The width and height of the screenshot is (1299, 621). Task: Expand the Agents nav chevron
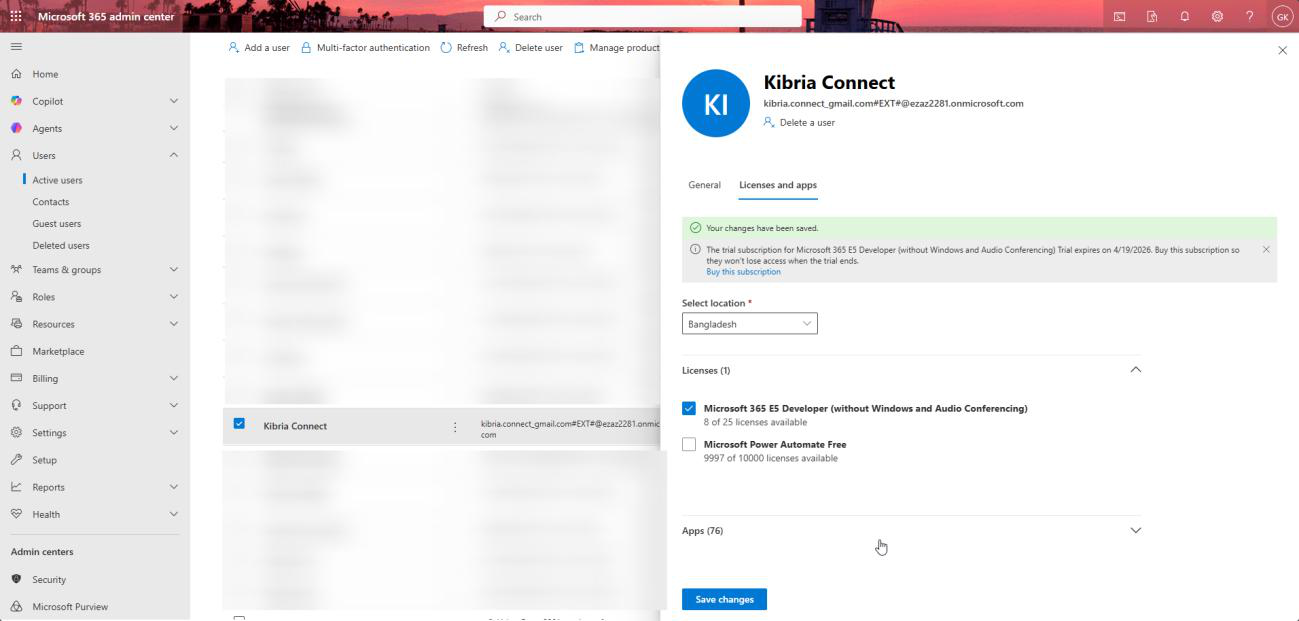tap(174, 128)
